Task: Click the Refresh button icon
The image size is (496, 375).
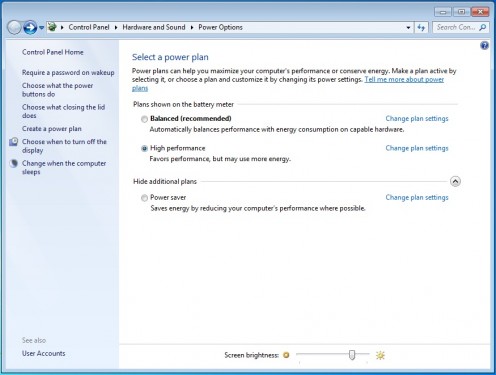Action: pyautogui.click(x=421, y=28)
